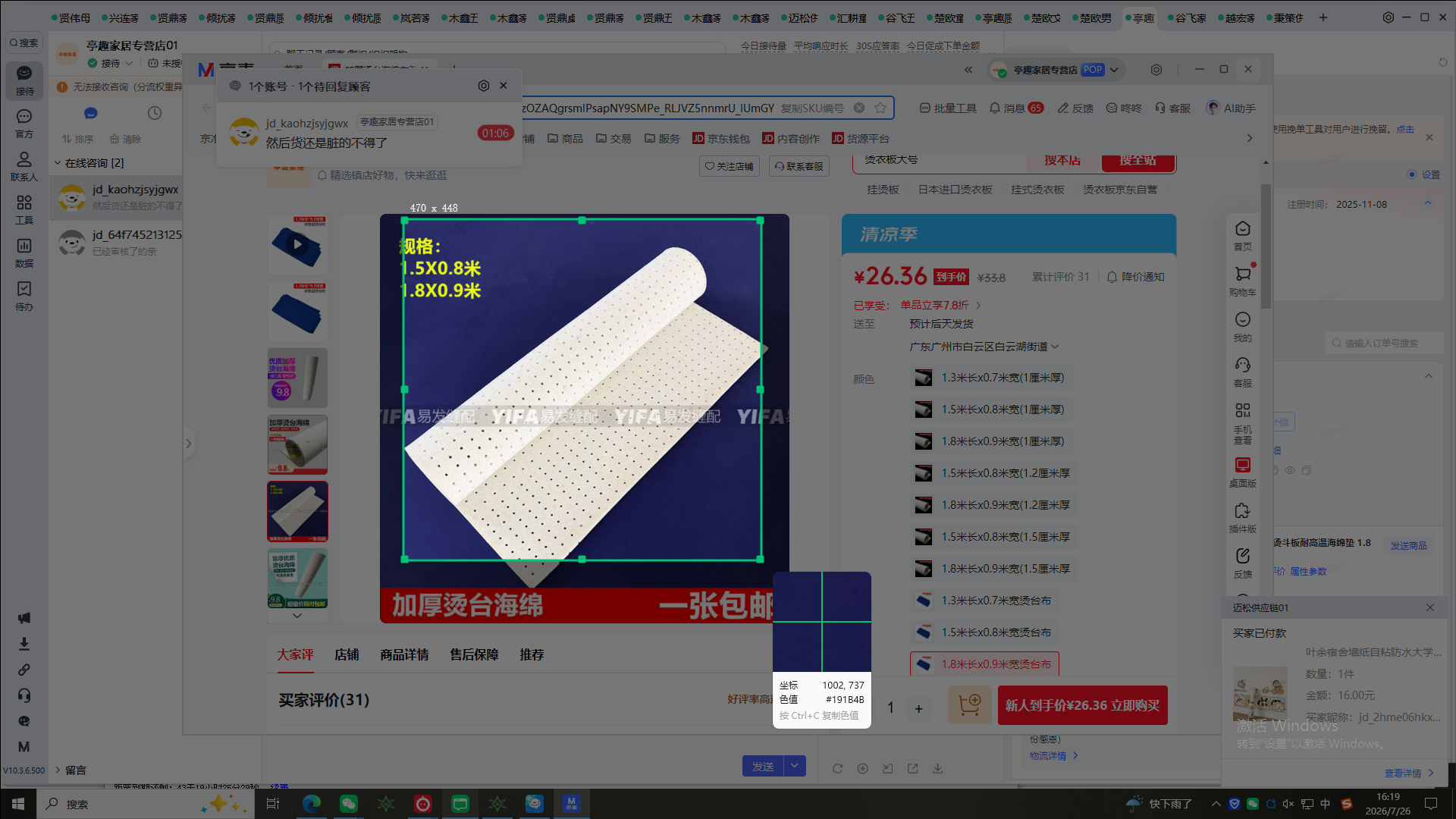Click 新人到手价¥26.36 立即购买 button
Screen dimensions: 1456x819
pyautogui.click(x=1082, y=705)
